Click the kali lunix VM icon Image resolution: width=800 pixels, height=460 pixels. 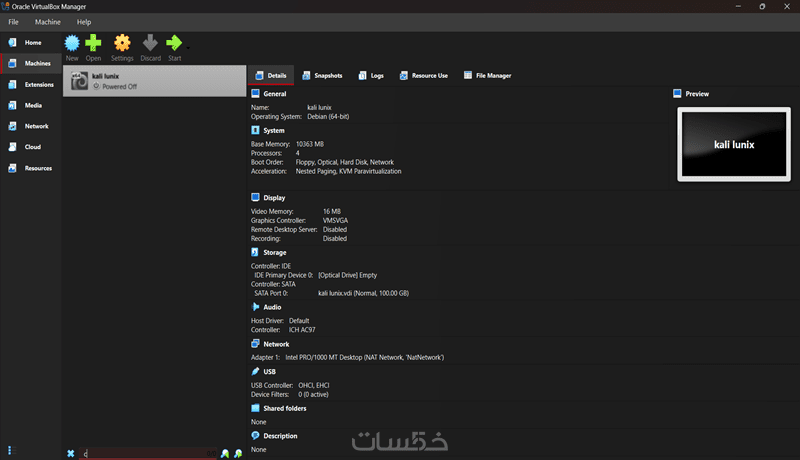(79, 81)
